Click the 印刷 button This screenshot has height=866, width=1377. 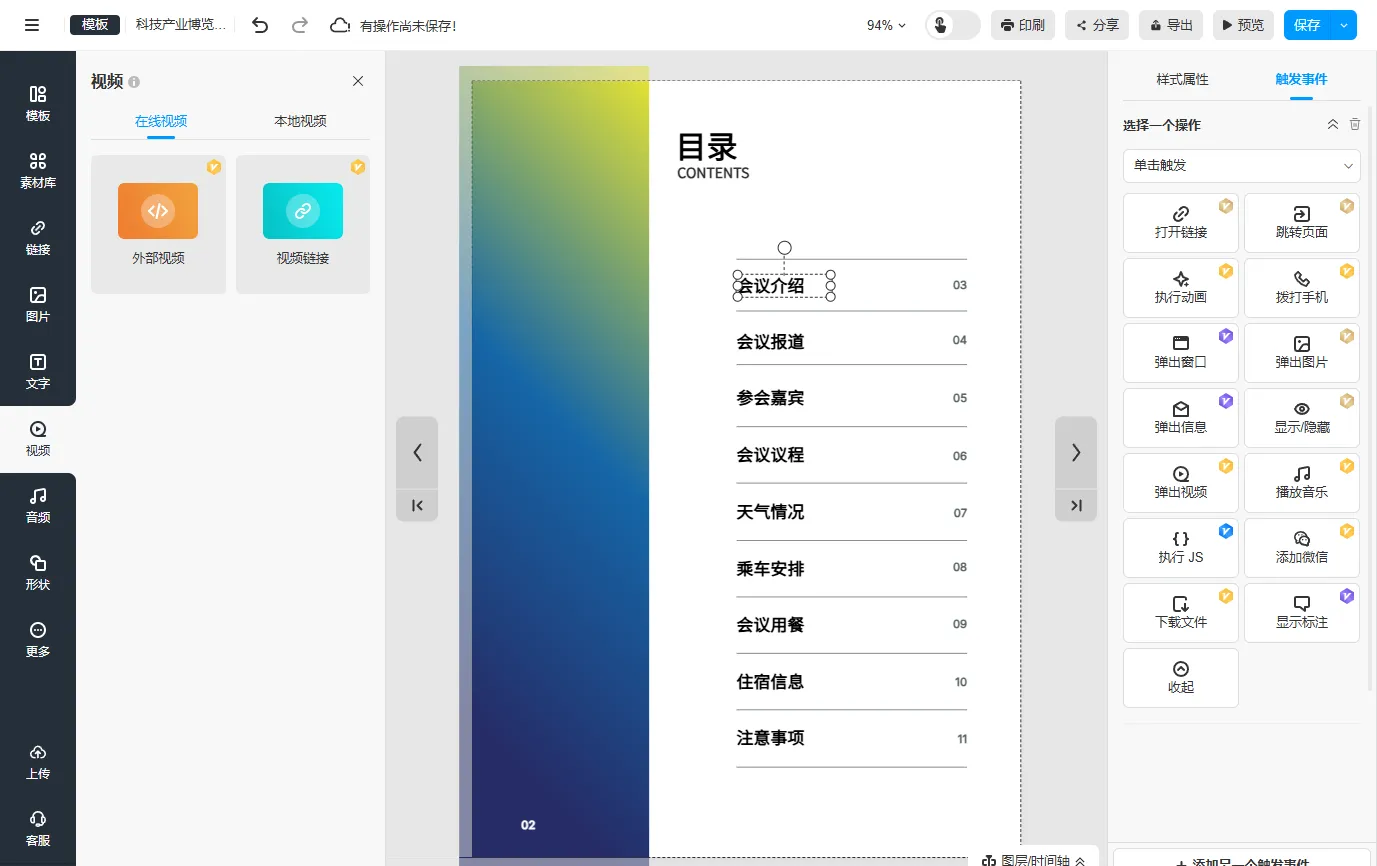point(1022,25)
